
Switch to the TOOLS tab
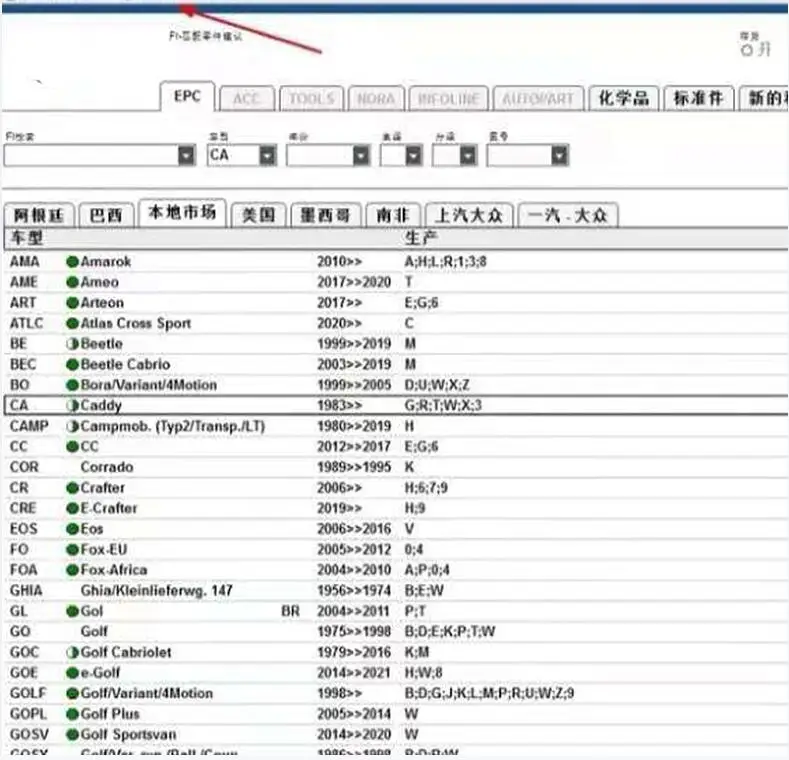(311, 98)
